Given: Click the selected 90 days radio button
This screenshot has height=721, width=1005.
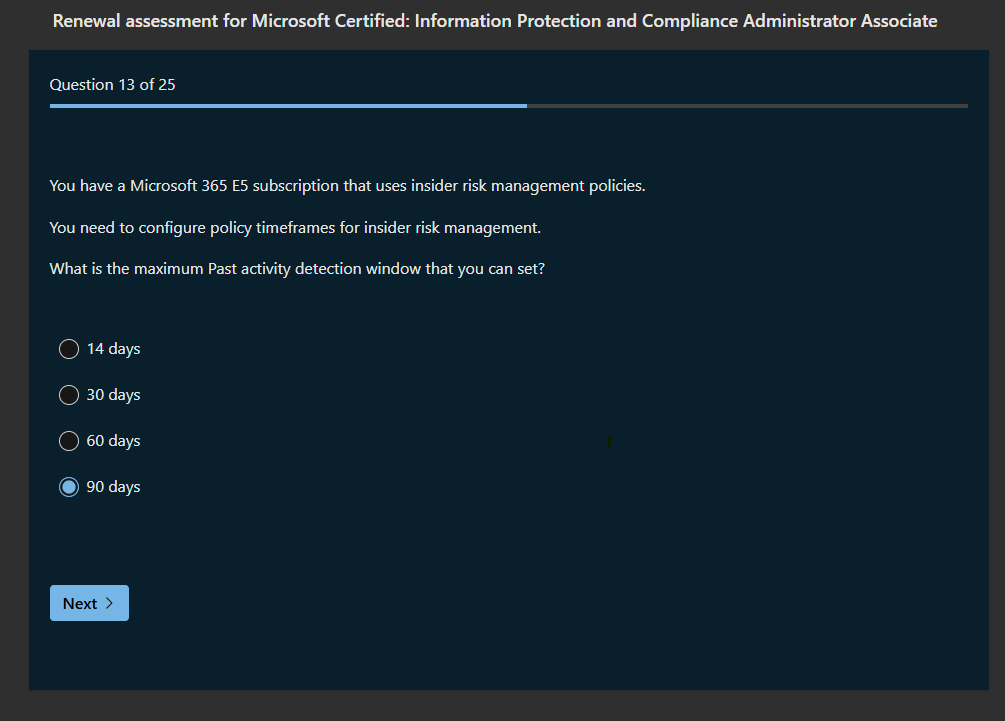Looking at the screenshot, I should (x=69, y=487).
